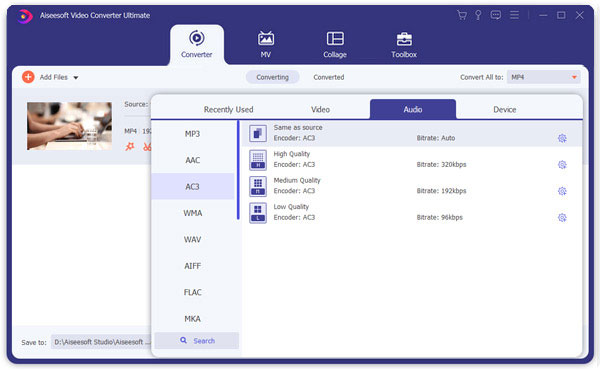The image size is (600, 370).
Task: Open the Converter tab
Action: 197,44
